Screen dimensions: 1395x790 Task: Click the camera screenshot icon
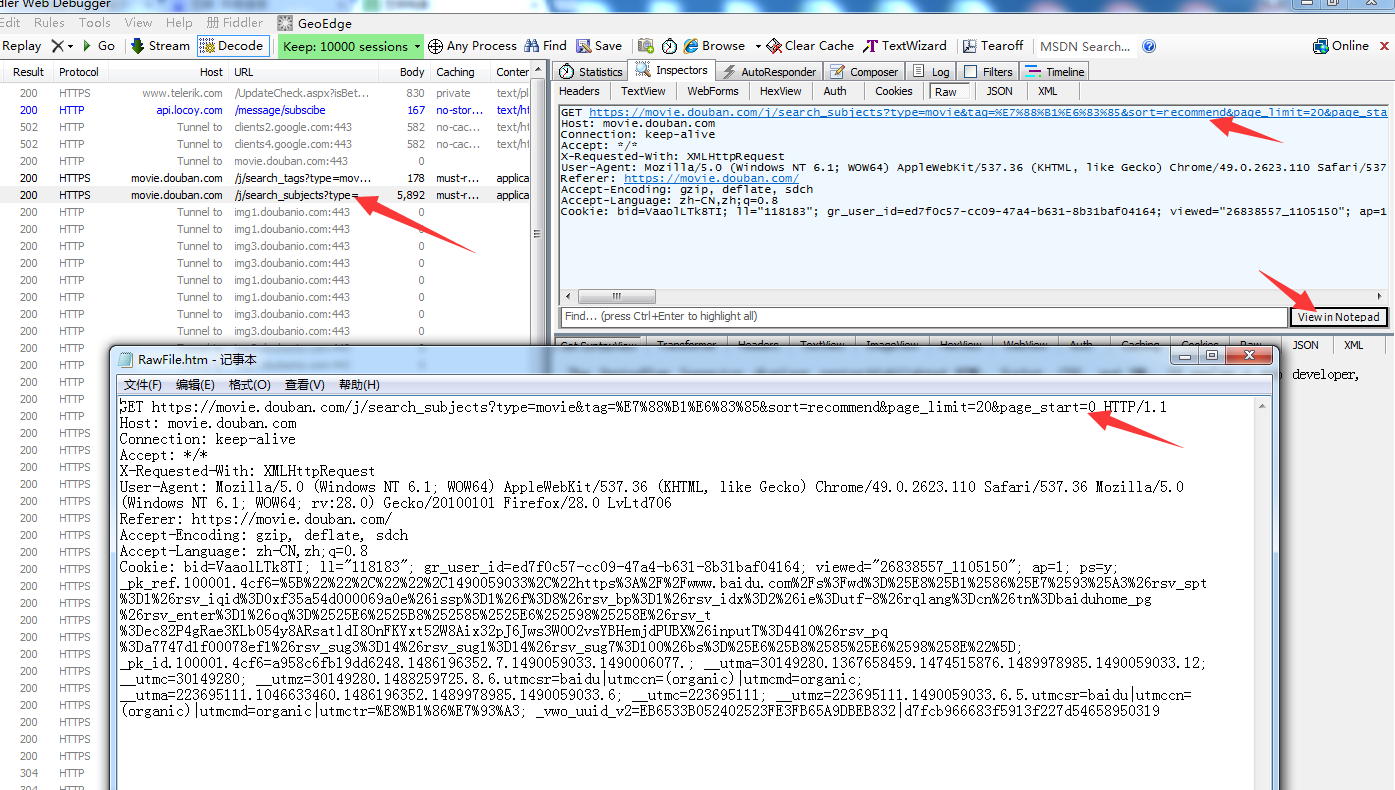pyautogui.click(x=646, y=46)
